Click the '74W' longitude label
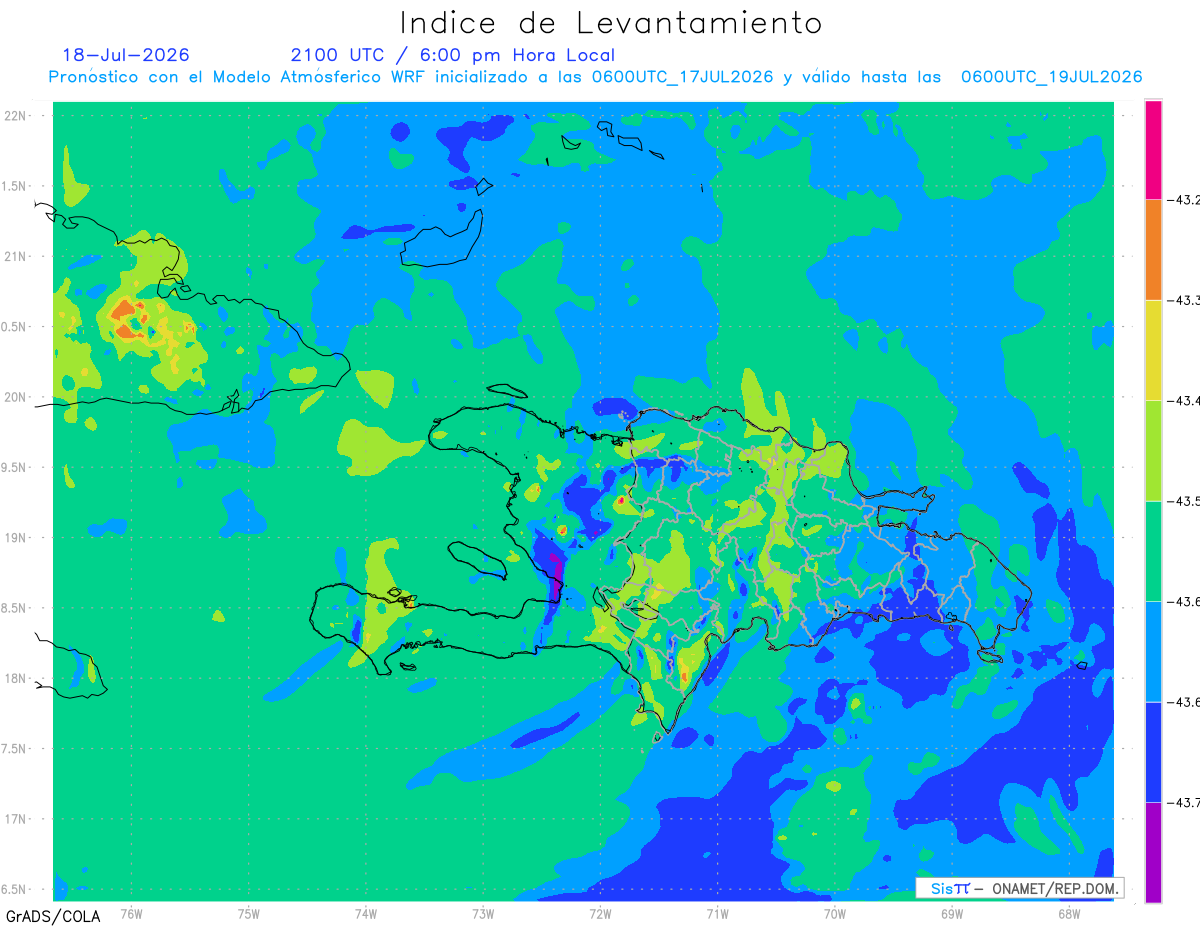Viewport: 1200px width, 927px height. pos(366,914)
